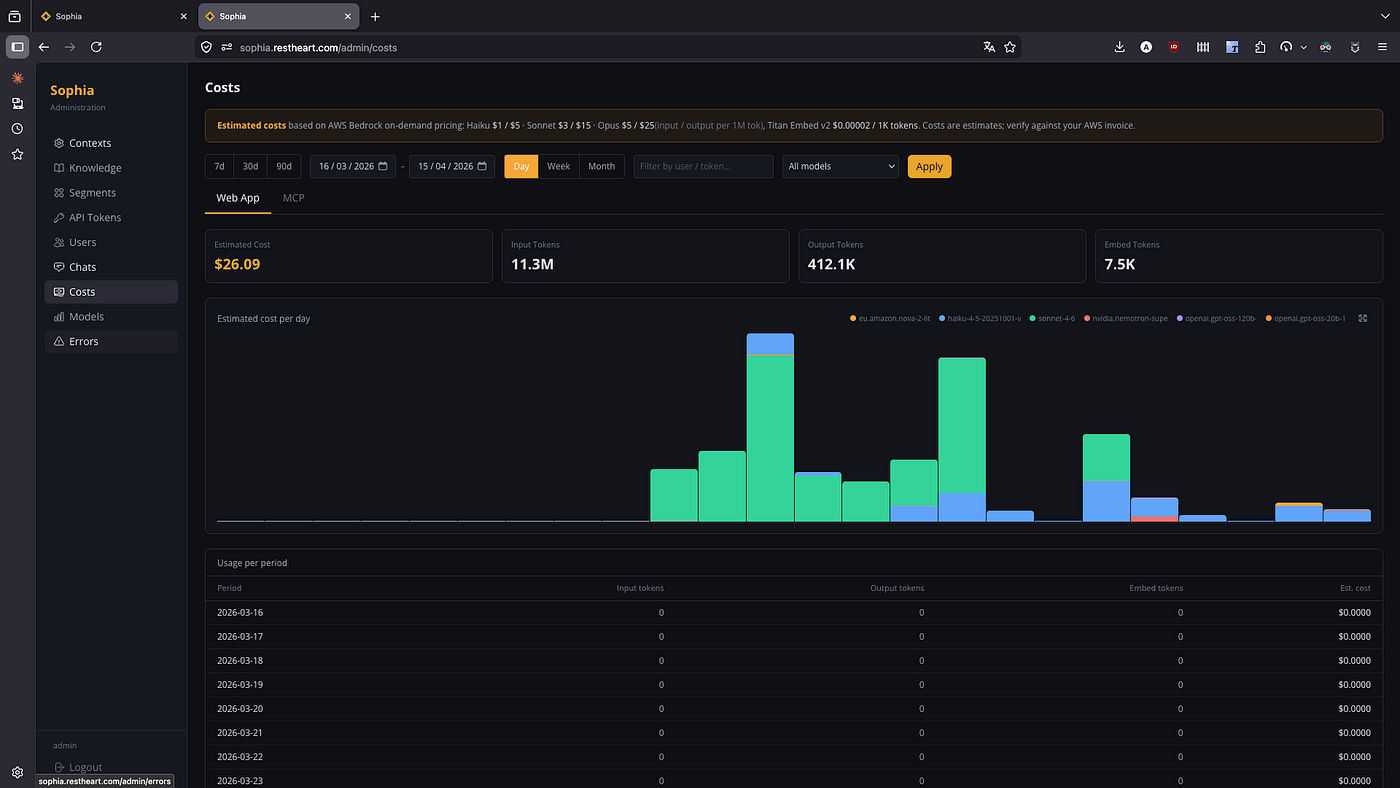
Task: Select Week granularity
Action: [x=559, y=166]
